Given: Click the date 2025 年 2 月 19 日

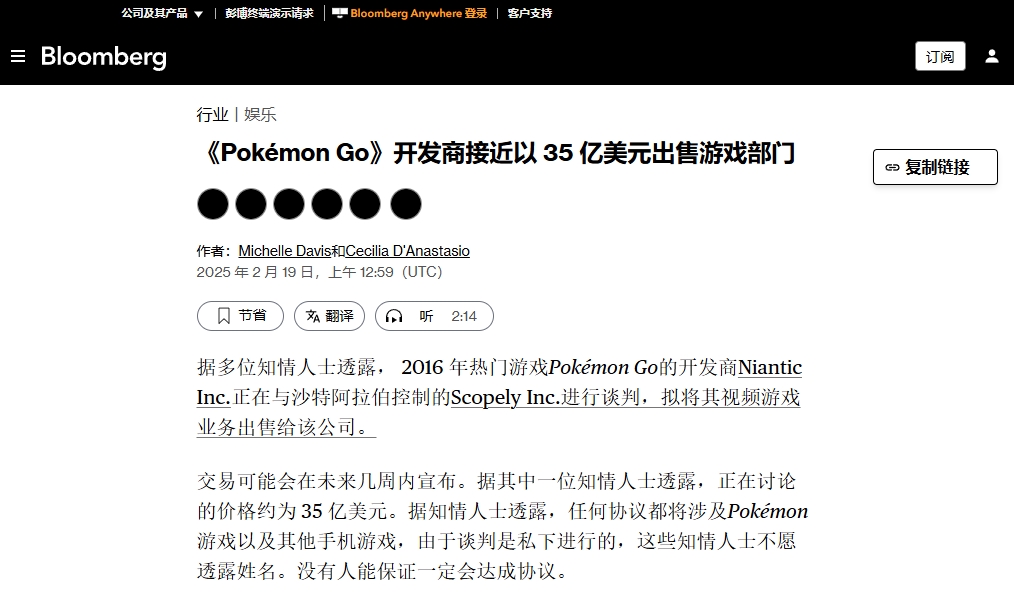Looking at the screenshot, I should pos(255,272).
